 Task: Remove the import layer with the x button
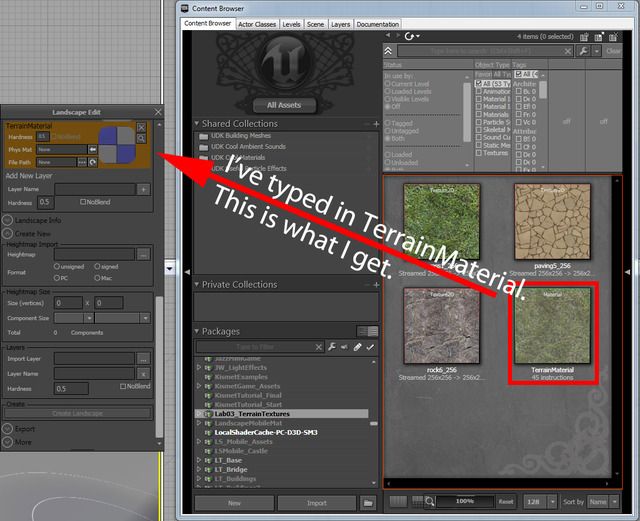(x=143, y=374)
